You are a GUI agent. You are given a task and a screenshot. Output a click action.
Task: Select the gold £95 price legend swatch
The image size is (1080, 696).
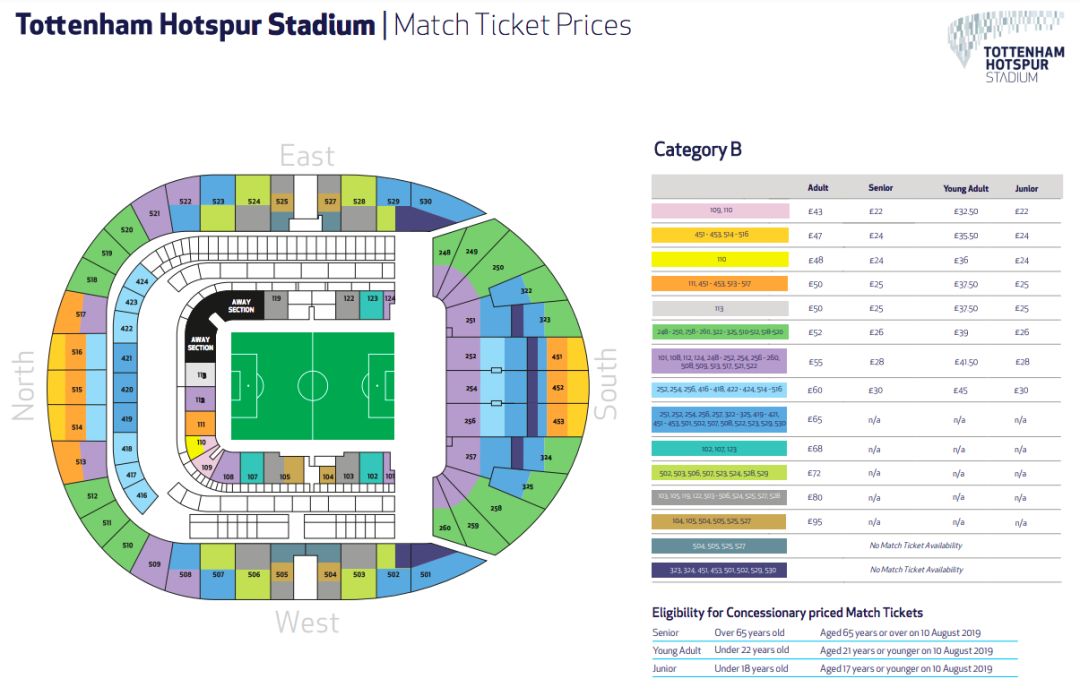click(x=719, y=522)
